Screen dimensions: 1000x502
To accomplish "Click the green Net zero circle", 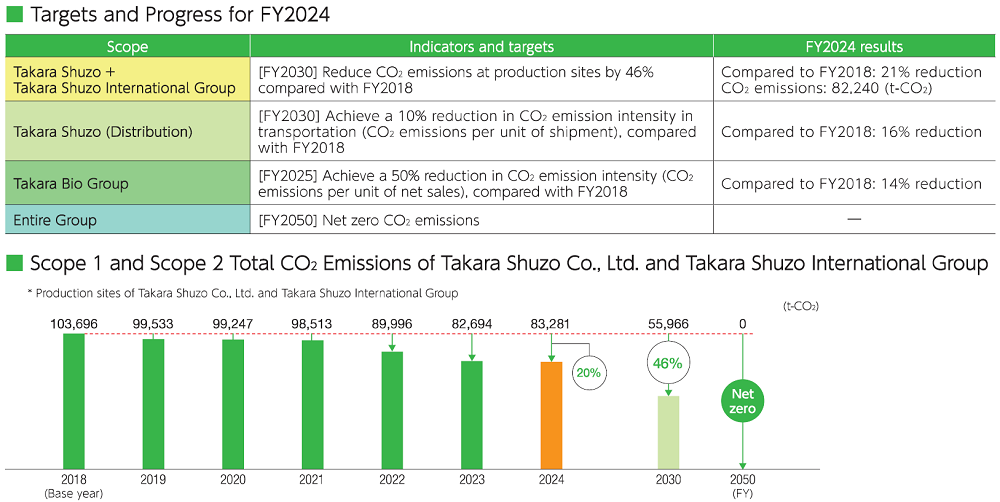I will pos(742,402).
